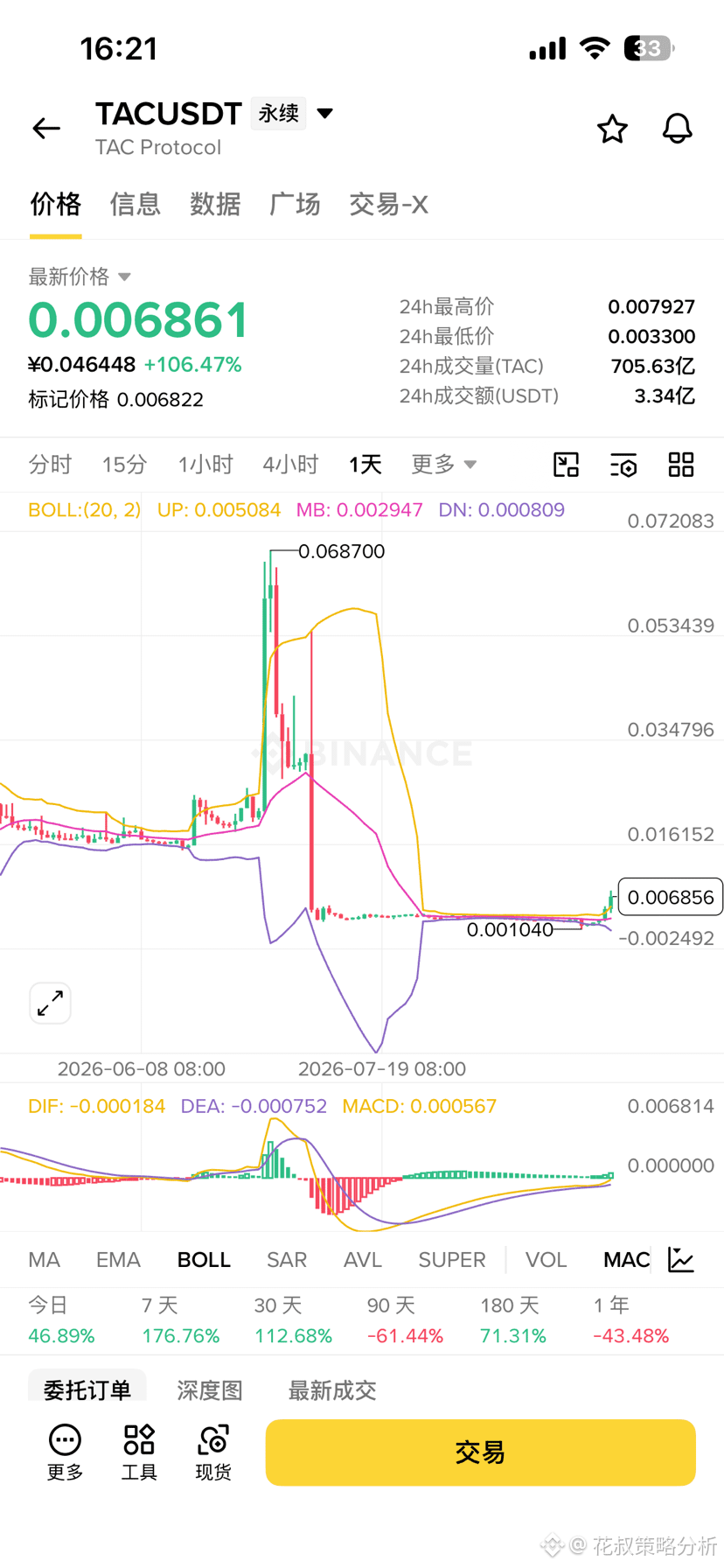Viewport: 724px width, 1568px height.
Task: Open the 交易-X tab
Action: 388,204
